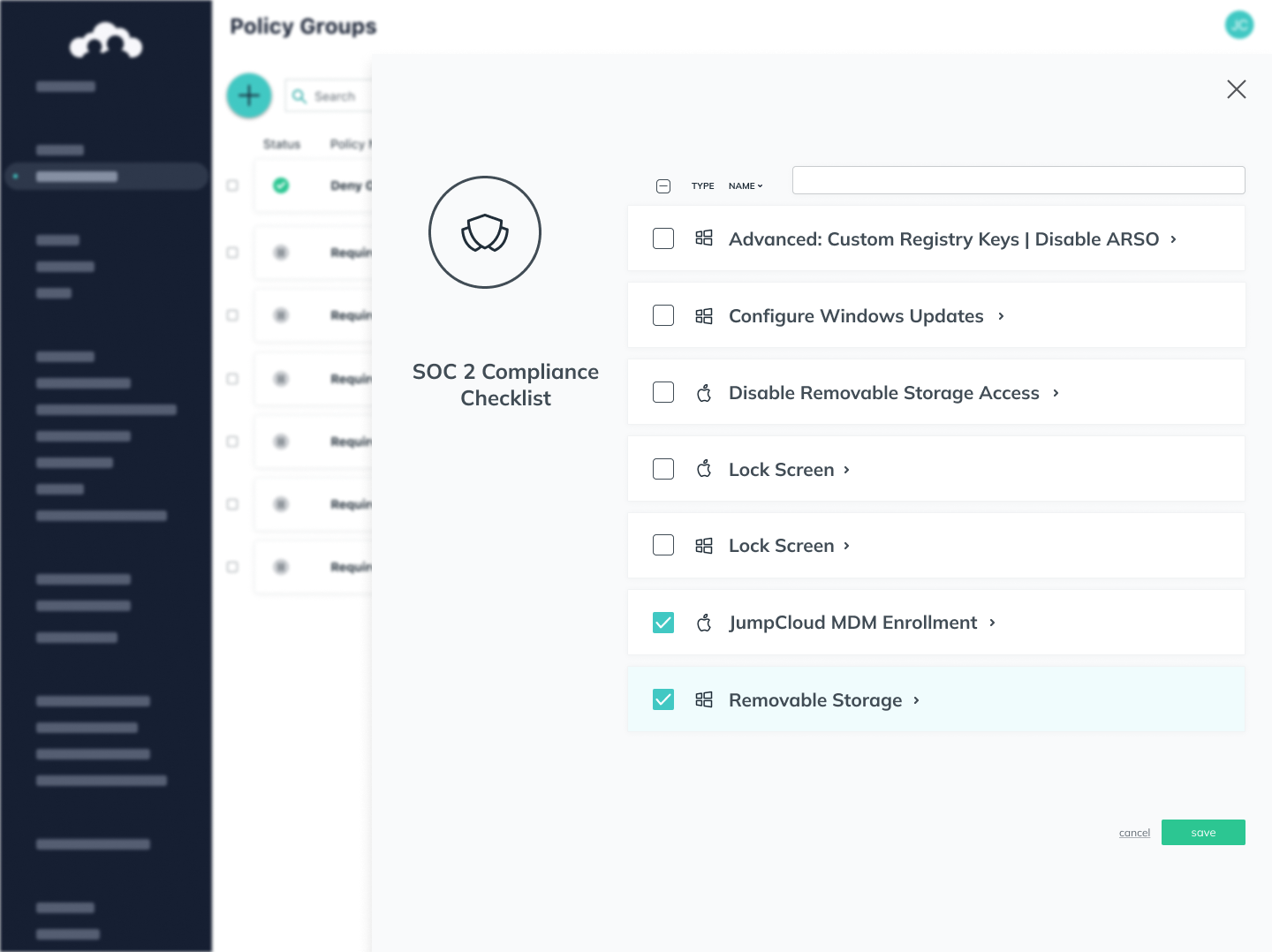Toggle the select-all checkbox in the header
The width and height of the screenshot is (1272, 952).
[x=663, y=186]
